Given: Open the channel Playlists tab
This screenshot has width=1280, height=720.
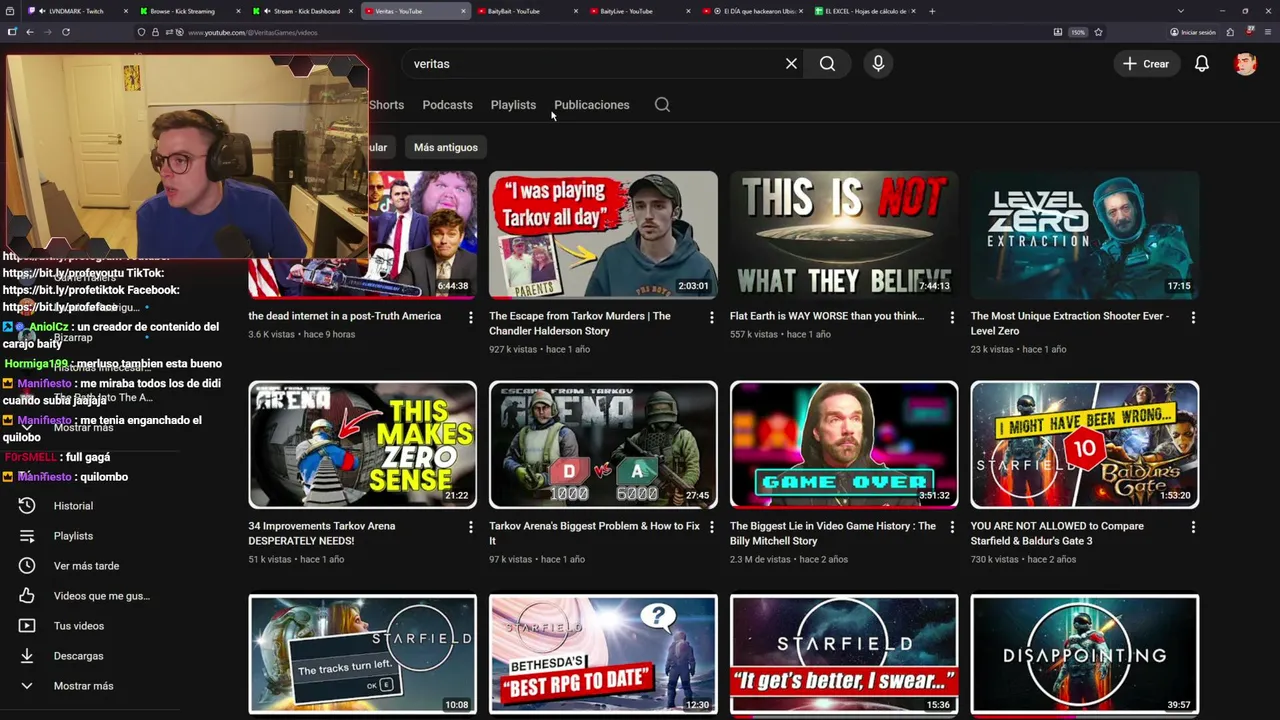Looking at the screenshot, I should 513,105.
